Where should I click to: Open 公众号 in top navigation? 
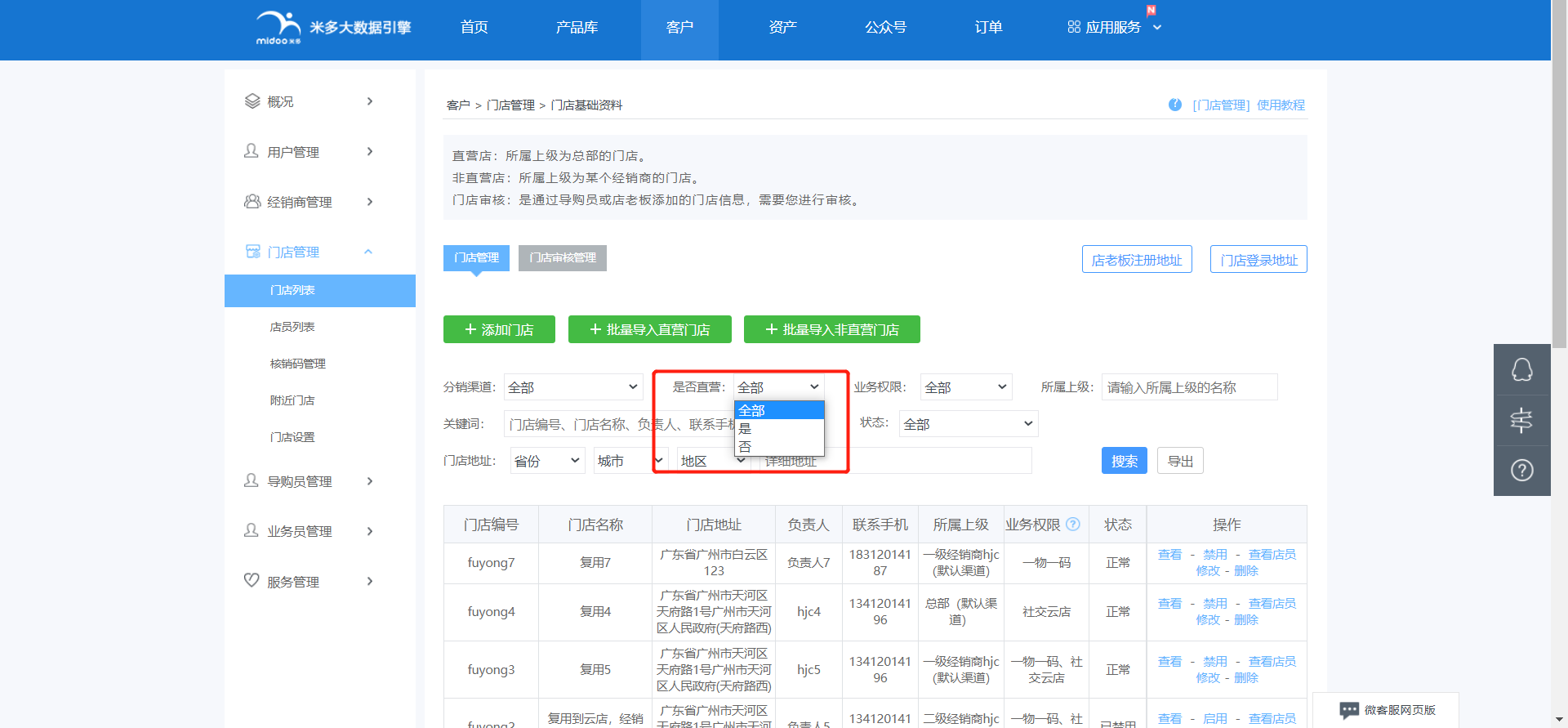coord(886,28)
